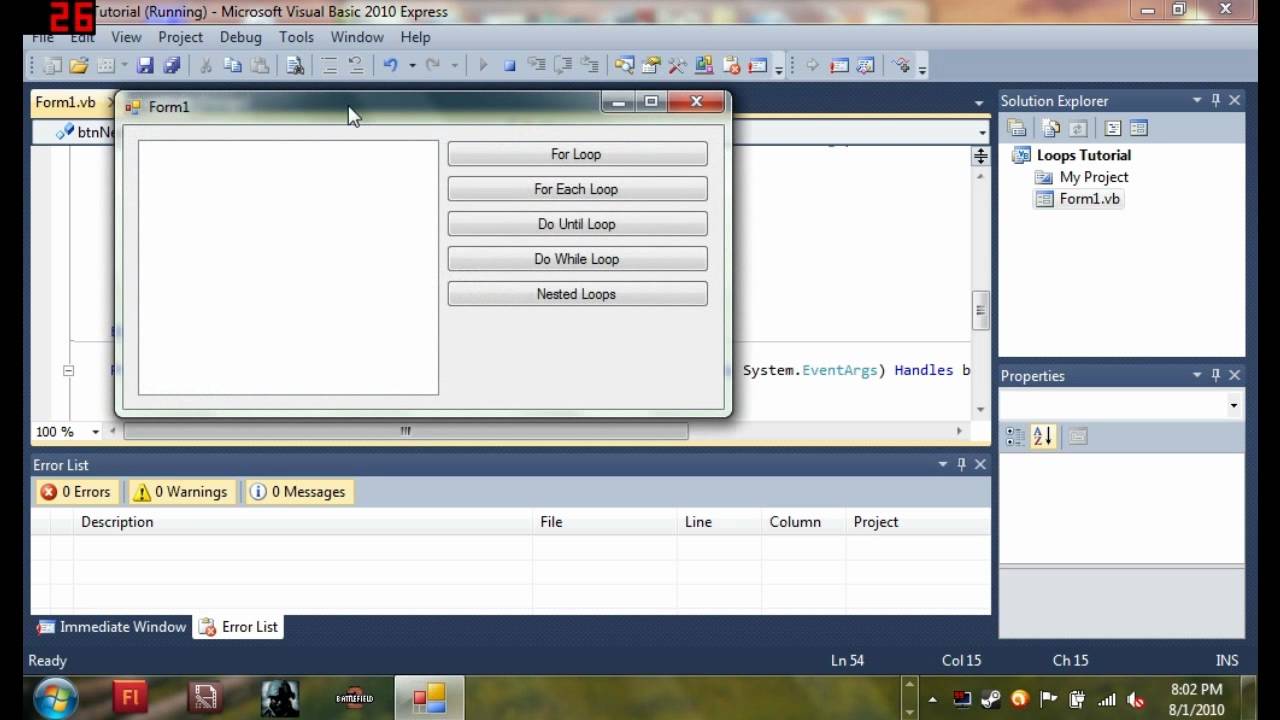1280x720 pixels.
Task: Stop debugging with the Stop icon
Action: [509, 65]
